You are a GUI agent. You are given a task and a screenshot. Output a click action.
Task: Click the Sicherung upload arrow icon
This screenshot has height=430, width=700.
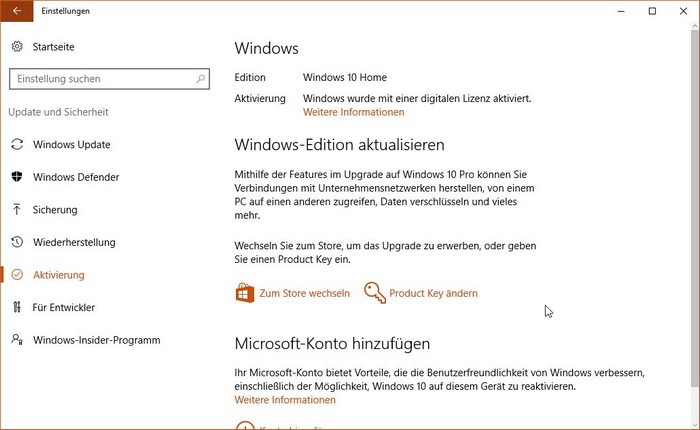pyautogui.click(x=17, y=210)
